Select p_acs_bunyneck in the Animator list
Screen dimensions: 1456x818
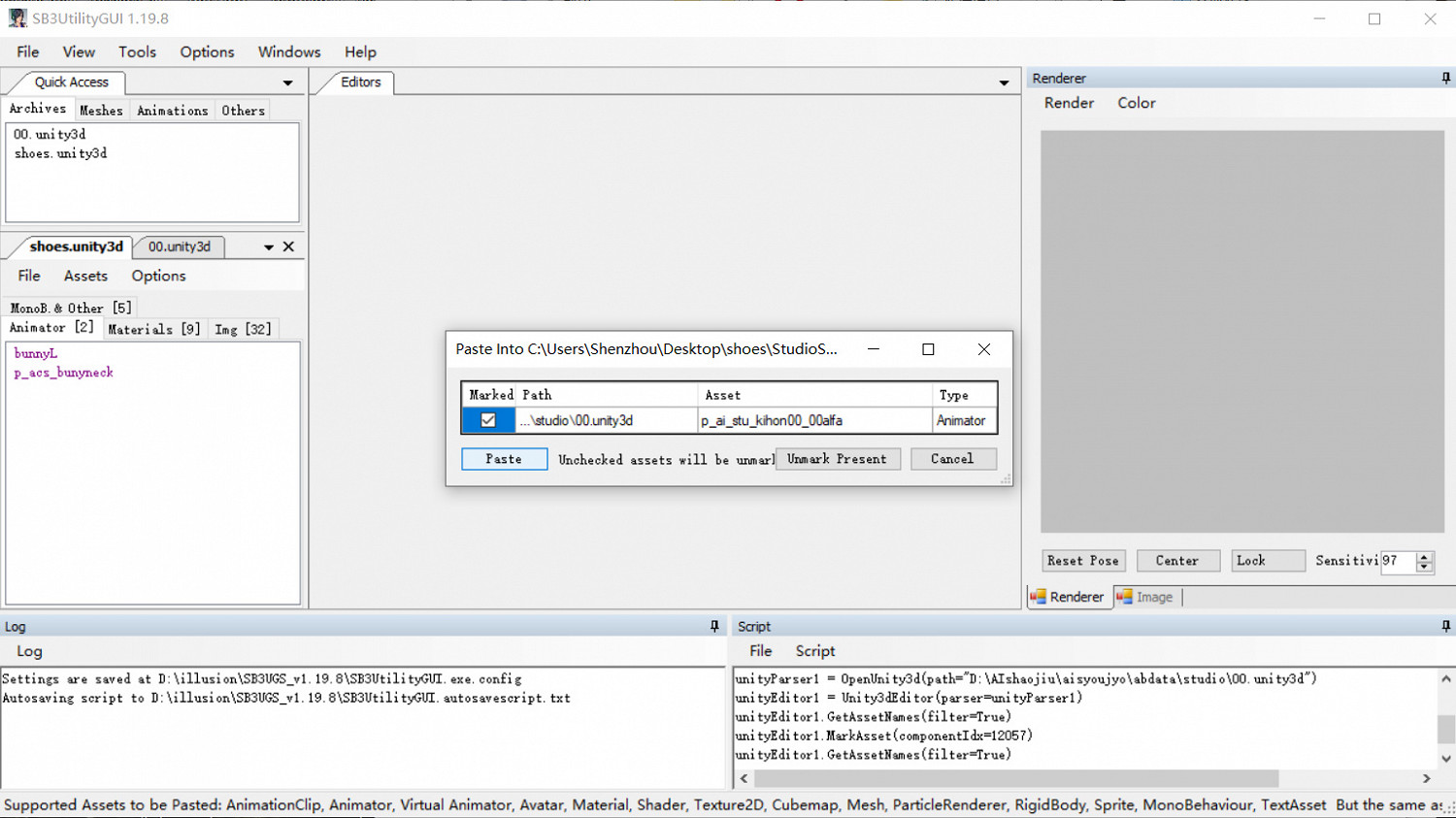[64, 373]
